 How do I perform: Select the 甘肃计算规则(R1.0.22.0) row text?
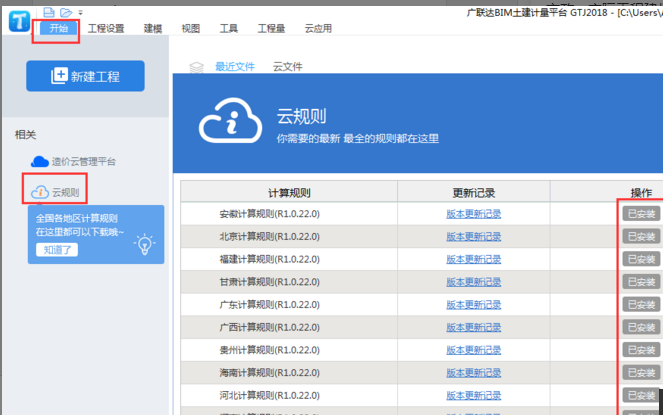tap(269, 282)
